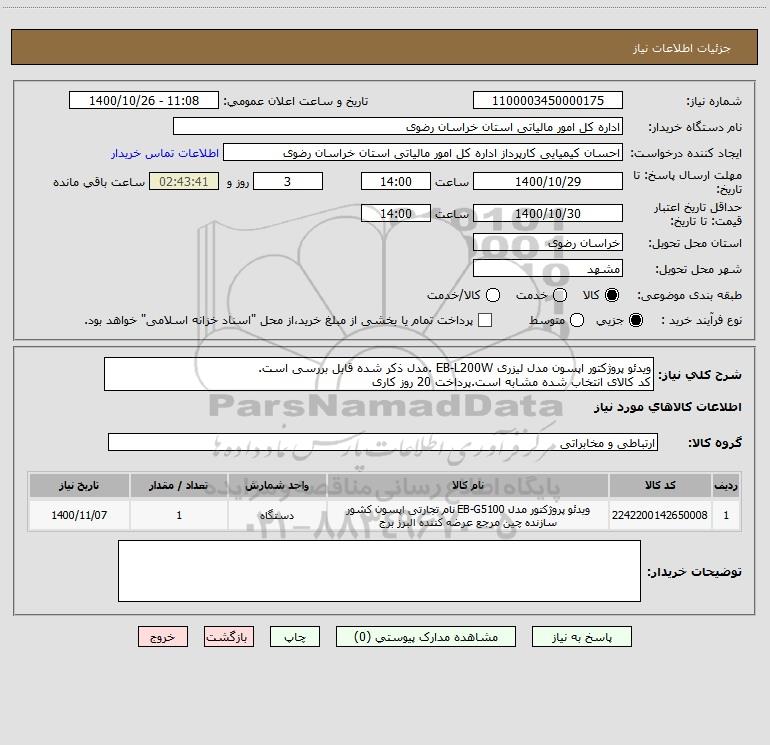This screenshot has height=745, width=770.
Task: Toggle the اسناد خزانه اسلامی payment checkbox
Action: [x=485, y=320]
